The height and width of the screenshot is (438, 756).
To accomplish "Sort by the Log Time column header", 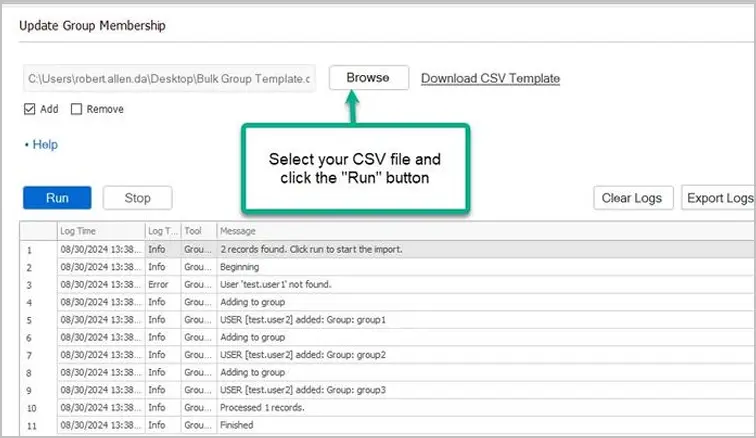I will click(101, 231).
